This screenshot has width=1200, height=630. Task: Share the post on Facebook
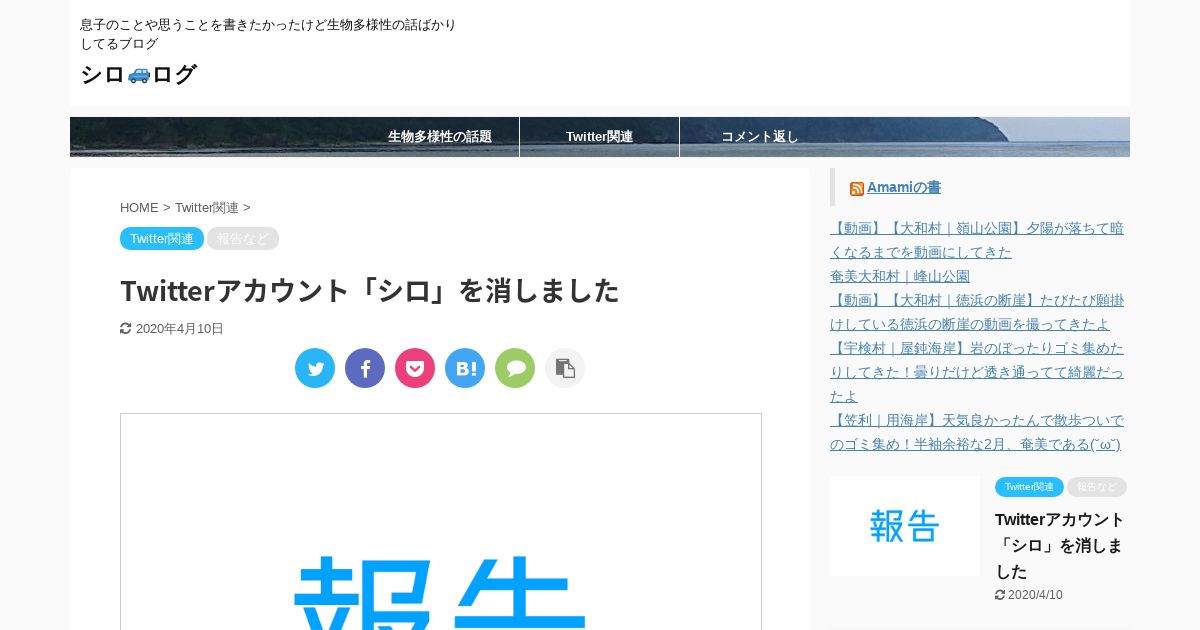pos(365,368)
